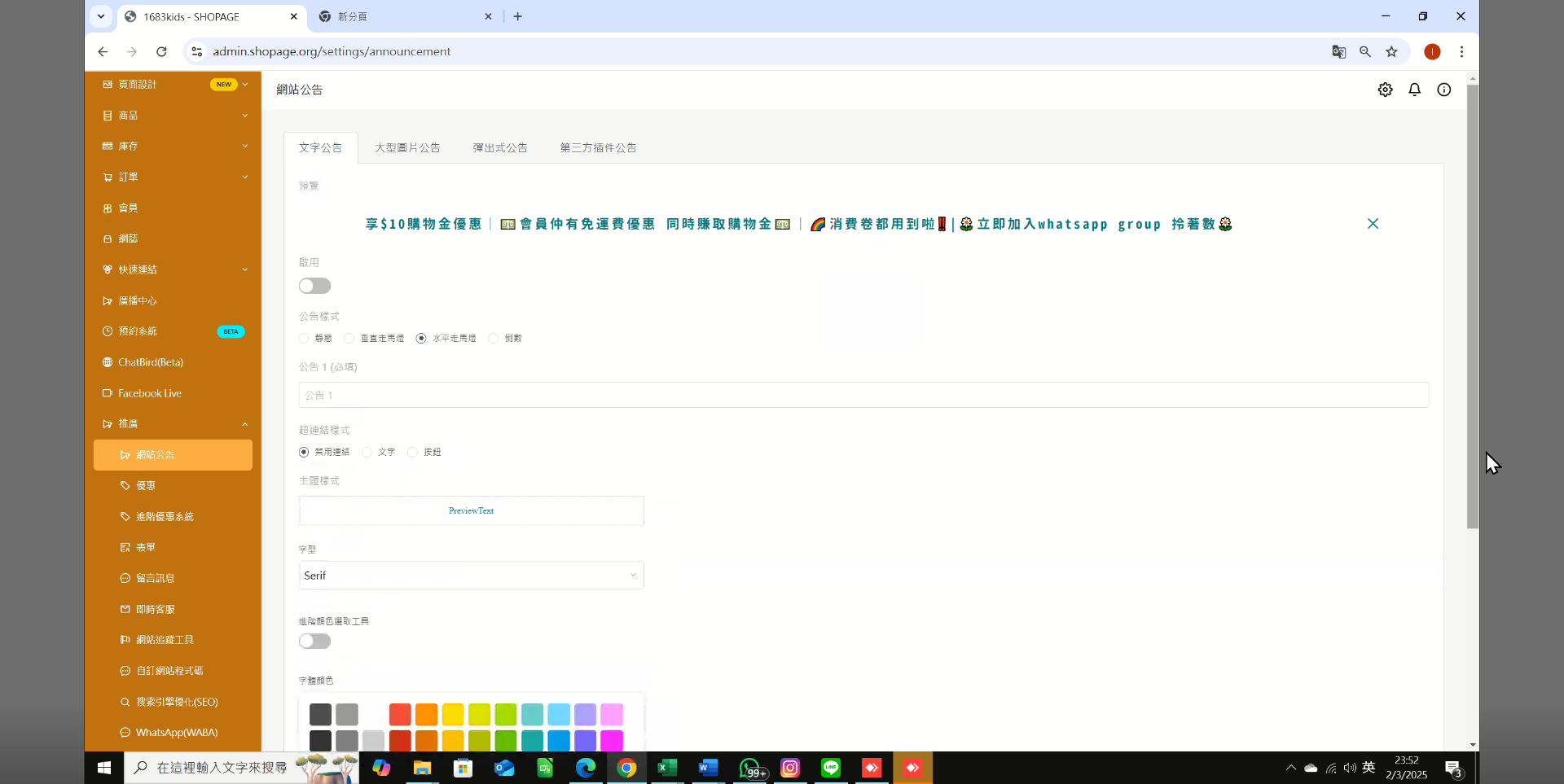Open ChatBird(Beta) in the sidebar
This screenshot has height=784, width=1564.
173,362
